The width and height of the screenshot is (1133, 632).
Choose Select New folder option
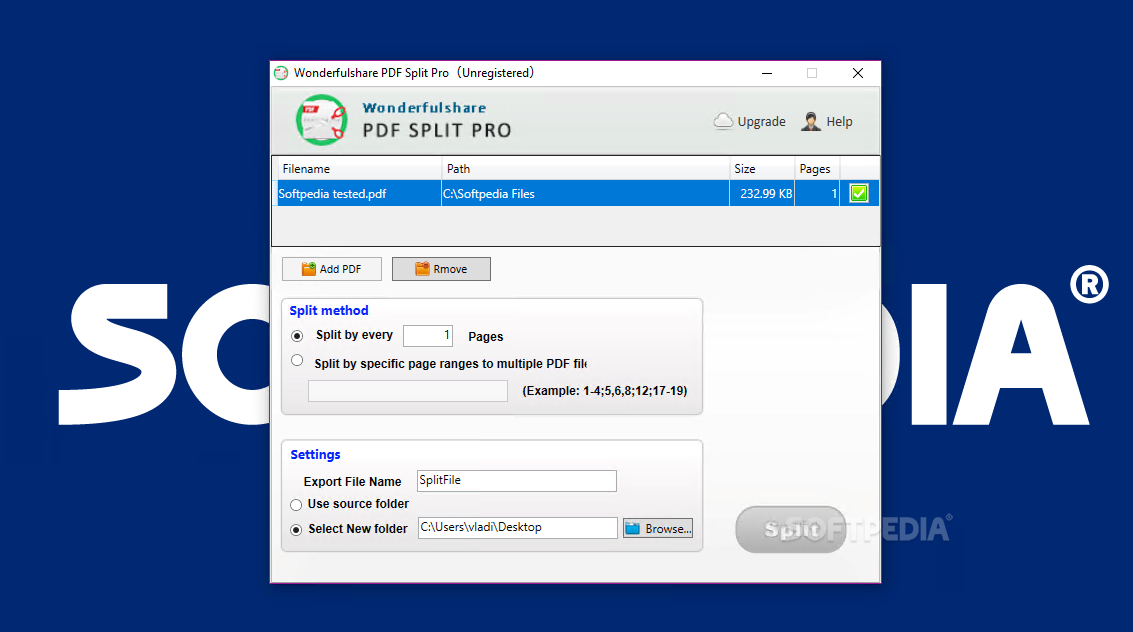(x=296, y=529)
